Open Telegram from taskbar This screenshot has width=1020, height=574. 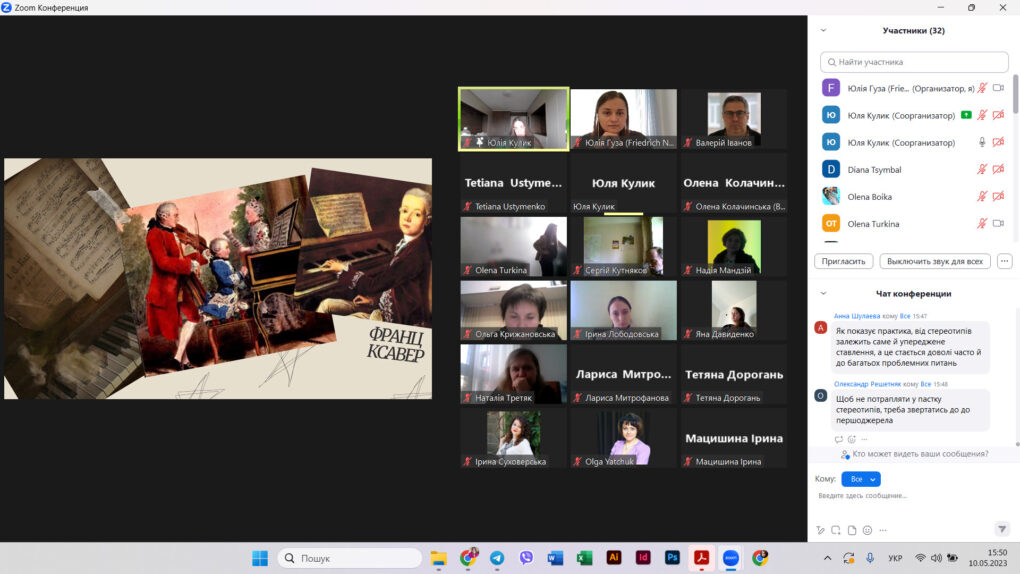(x=497, y=558)
